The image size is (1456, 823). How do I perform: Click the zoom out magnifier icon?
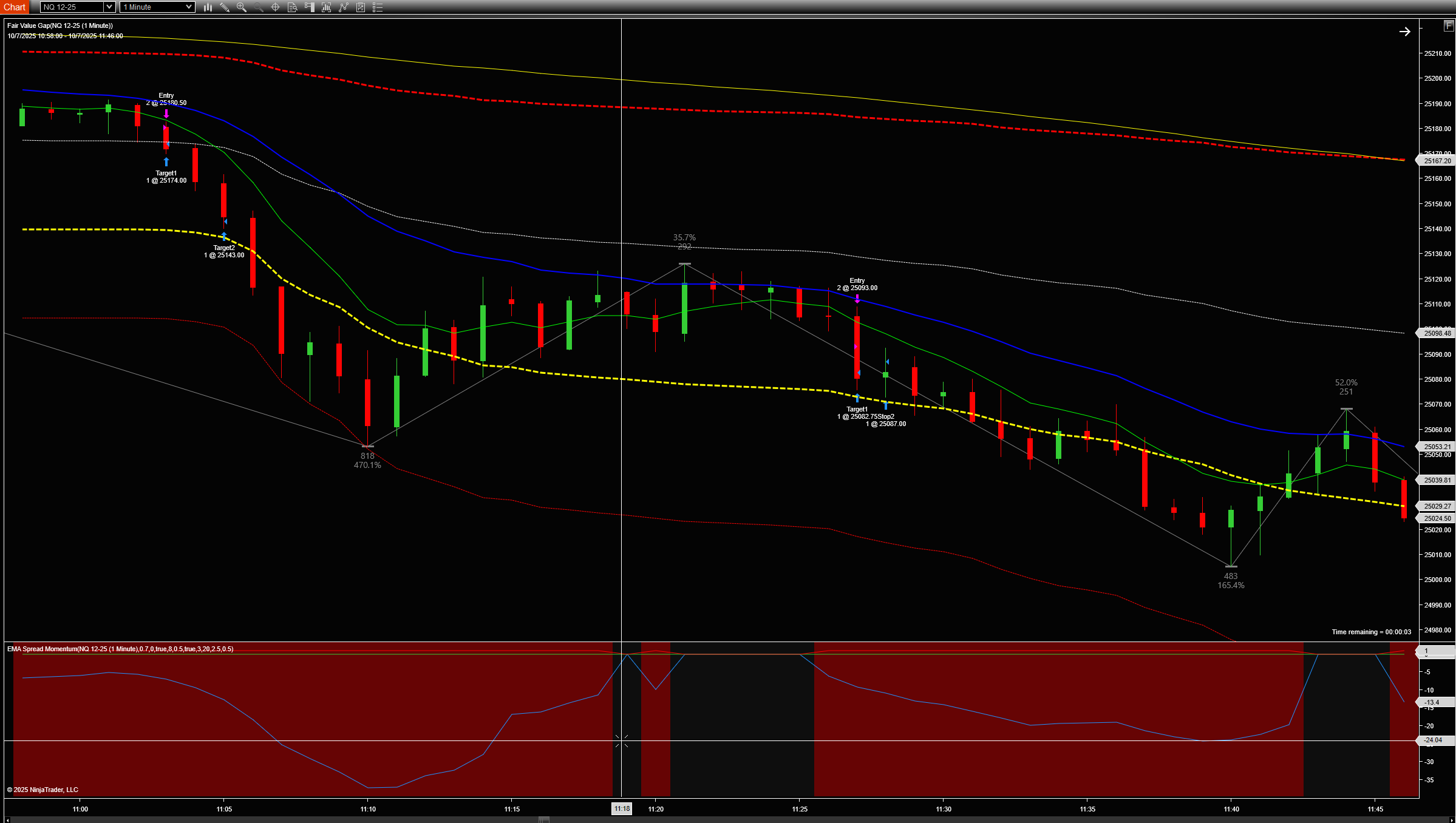[x=259, y=7]
